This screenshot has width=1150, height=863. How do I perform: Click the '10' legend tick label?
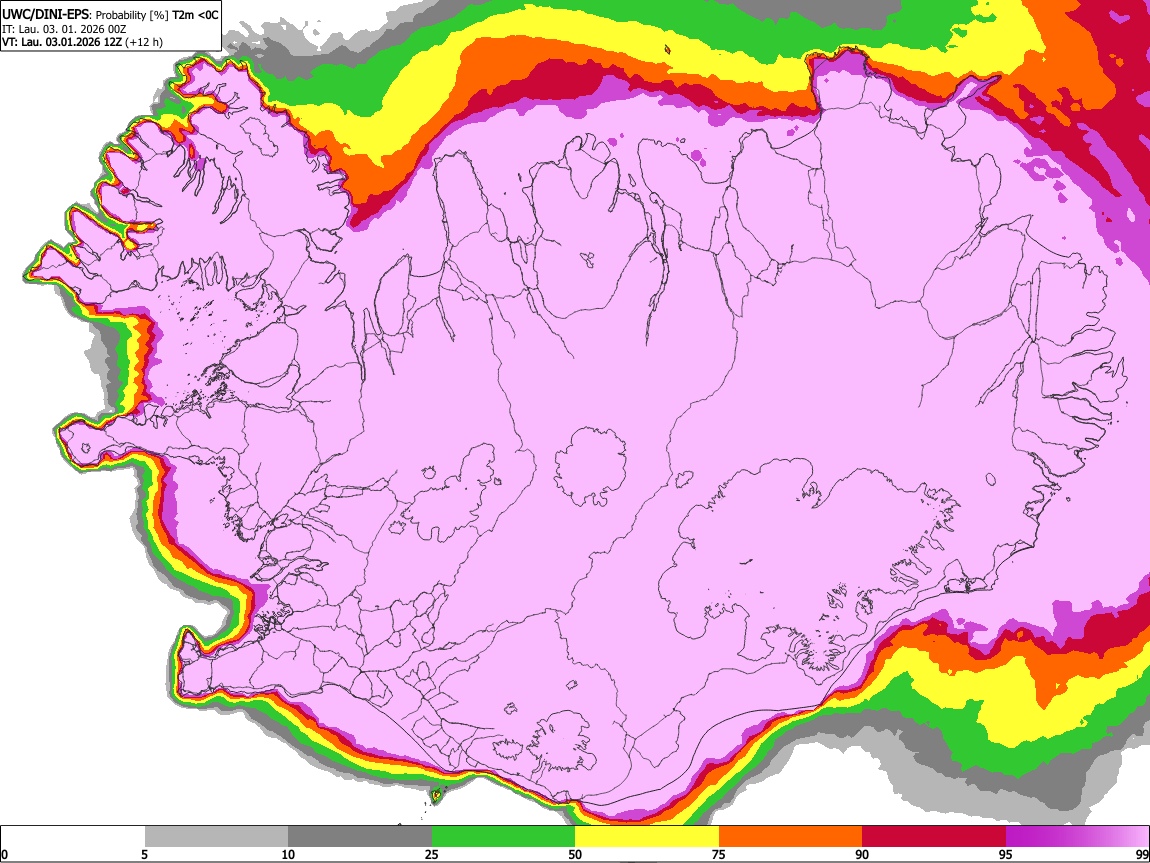pyautogui.click(x=288, y=854)
